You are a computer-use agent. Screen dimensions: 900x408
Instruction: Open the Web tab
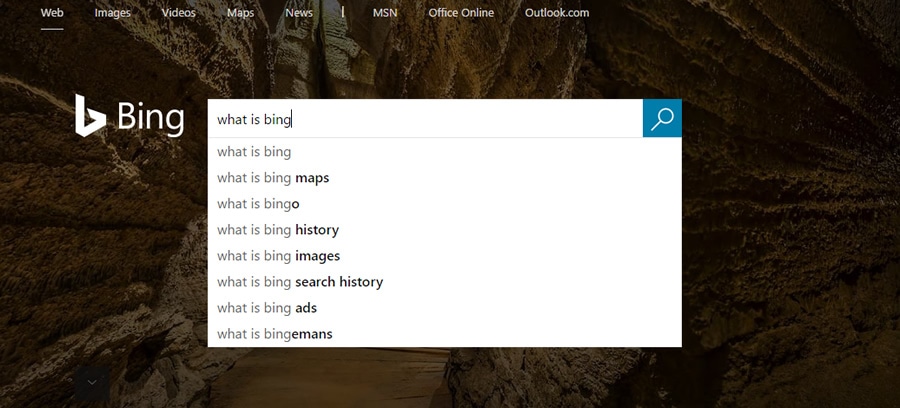(x=52, y=13)
